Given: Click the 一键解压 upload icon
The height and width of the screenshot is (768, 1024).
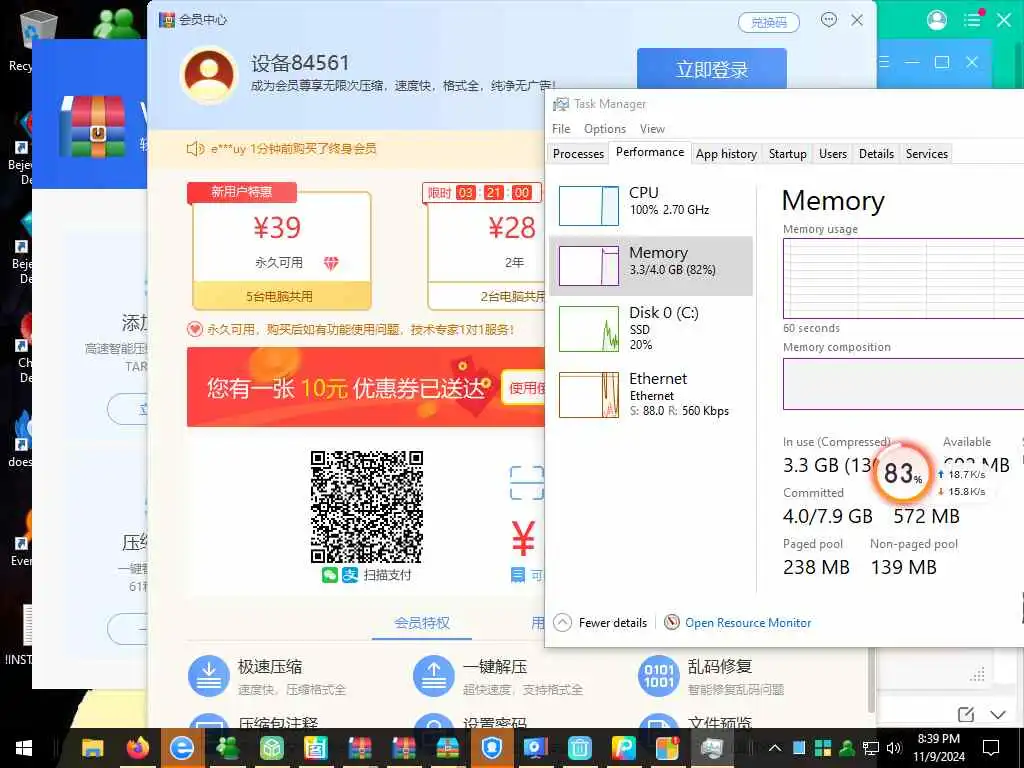Looking at the screenshot, I should tap(434, 676).
